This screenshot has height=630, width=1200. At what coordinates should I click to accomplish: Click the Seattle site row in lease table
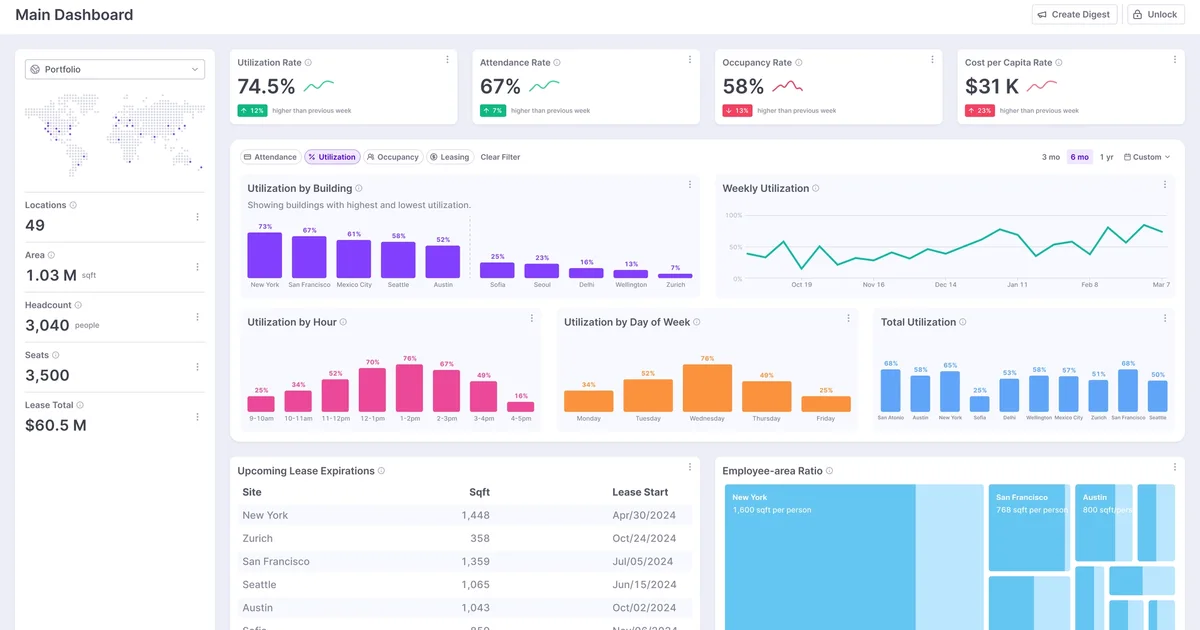465,584
